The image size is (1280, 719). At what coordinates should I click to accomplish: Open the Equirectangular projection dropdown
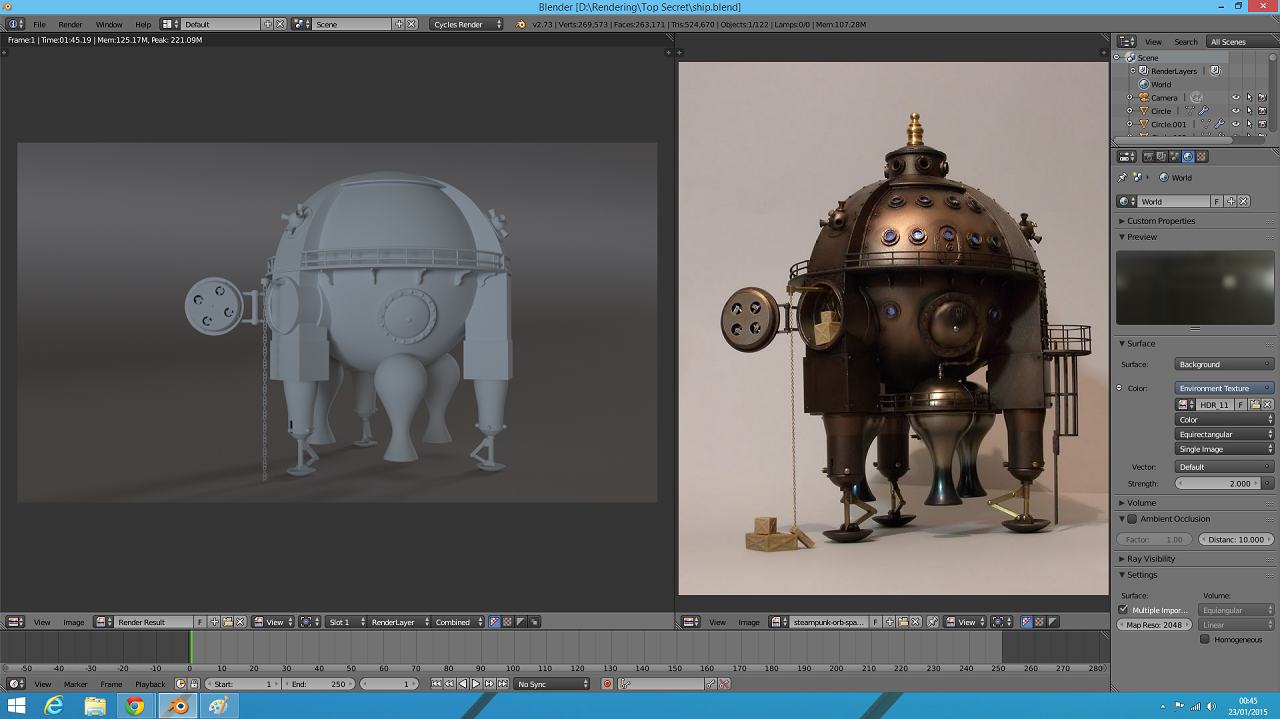(1224, 435)
